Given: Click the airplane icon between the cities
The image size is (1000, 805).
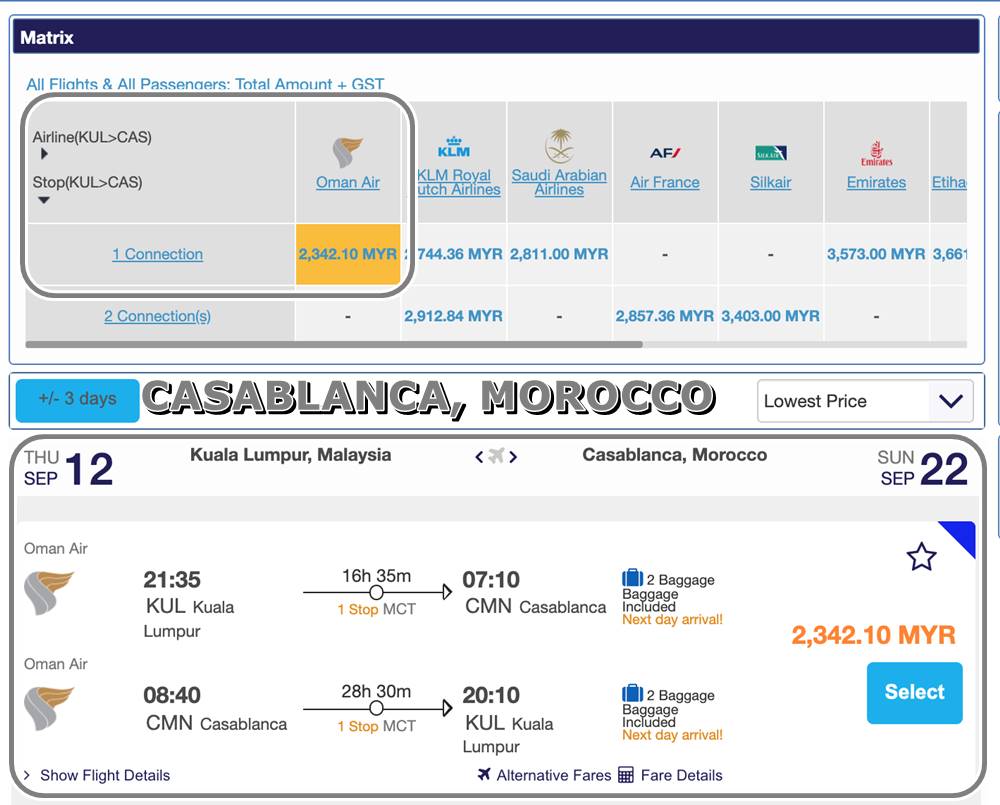Looking at the screenshot, I should (496, 456).
